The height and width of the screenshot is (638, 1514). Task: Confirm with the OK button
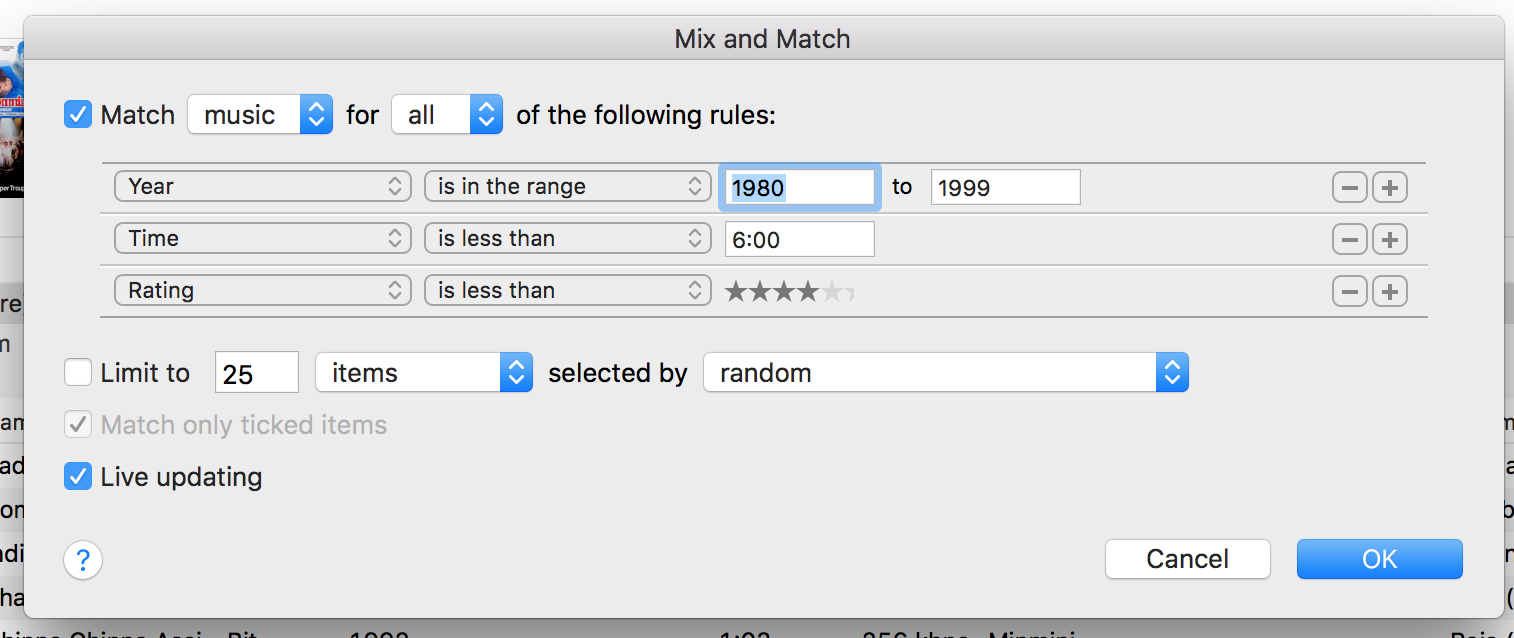tap(1379, 559)
